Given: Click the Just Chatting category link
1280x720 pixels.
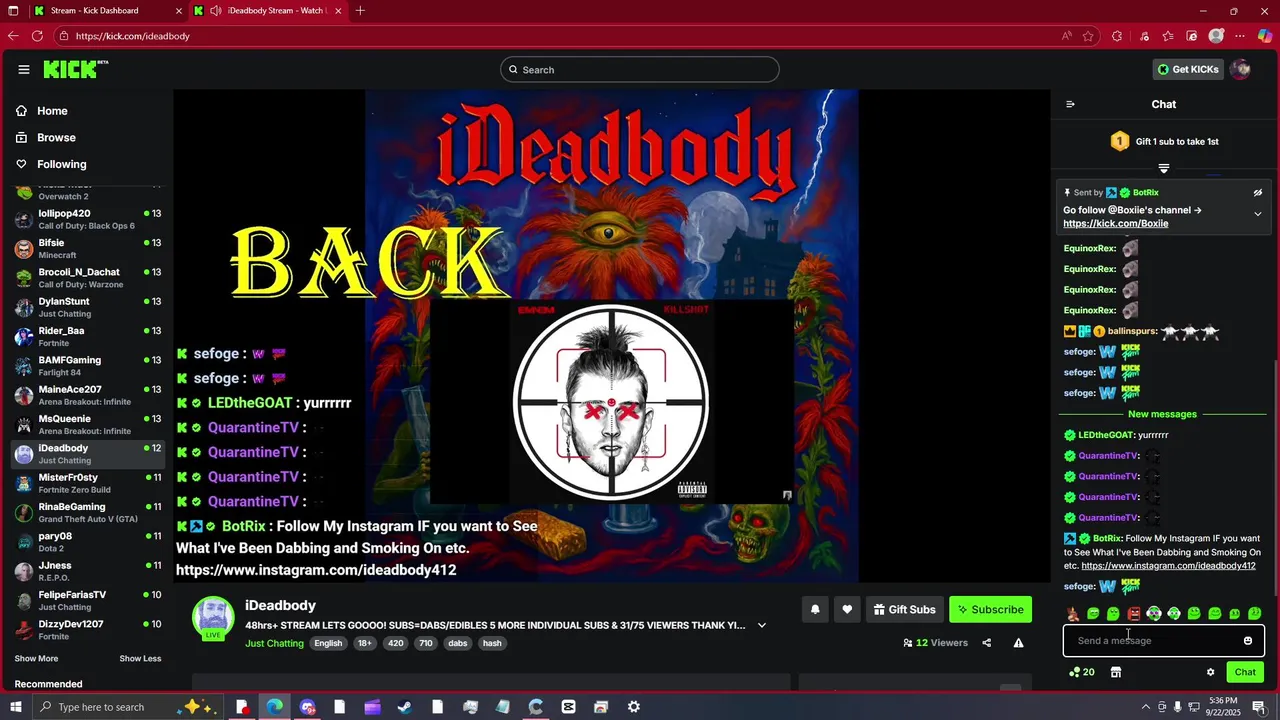Looking at the screenshot, I should click(x=274, y=643).
